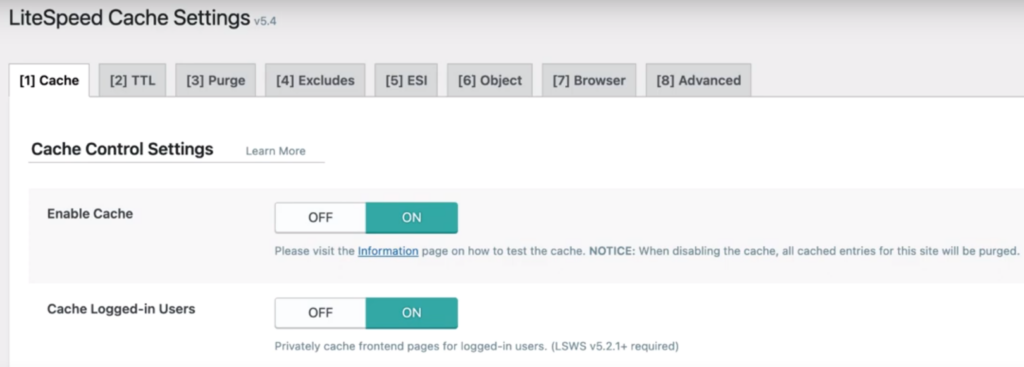This screenshot has width=1024, height=367.
Task: Open the [2] TTL tab
Action: [x=133, y=80]
